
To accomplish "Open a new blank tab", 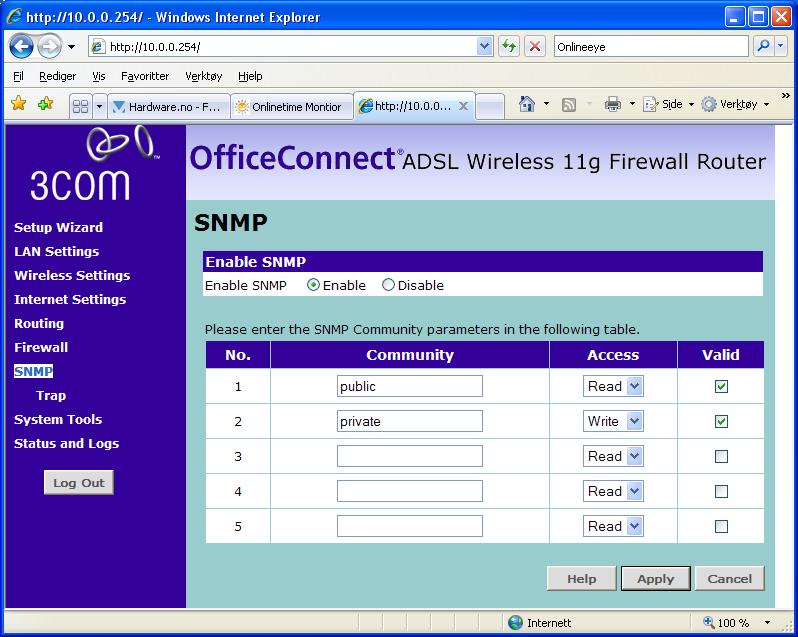I will pyautogui.click(x=490, y=106).
